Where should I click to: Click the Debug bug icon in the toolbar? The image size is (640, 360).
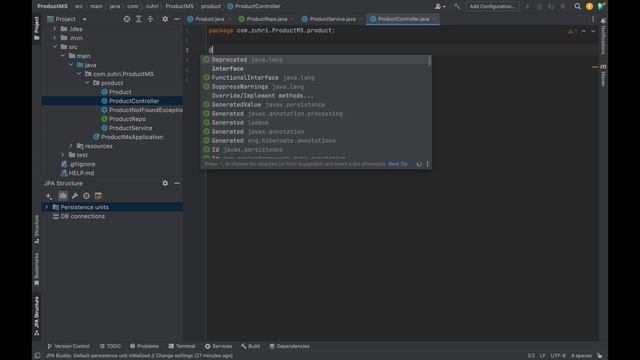[x=540, y=6]
